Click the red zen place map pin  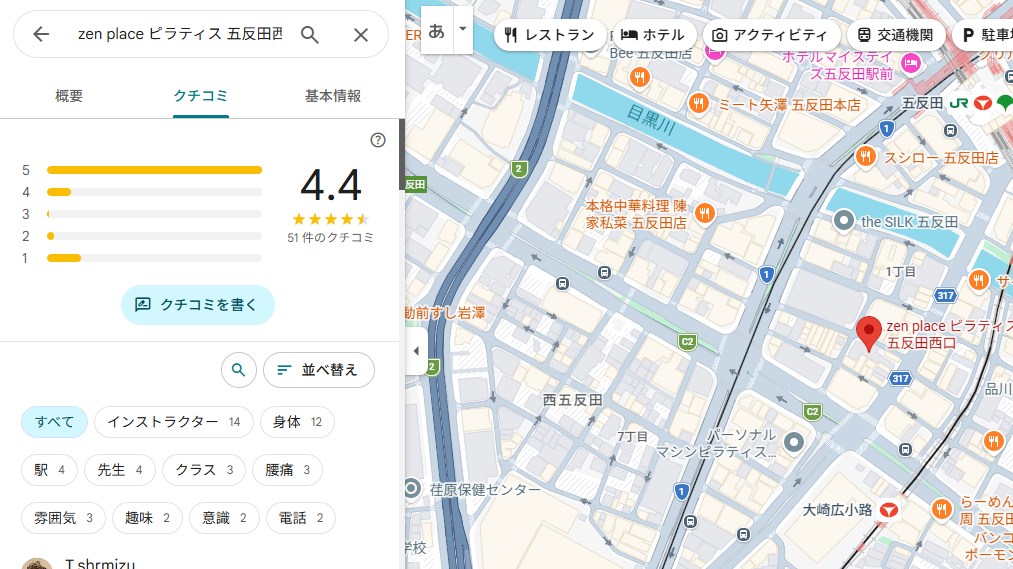click(x=869, y=332)
